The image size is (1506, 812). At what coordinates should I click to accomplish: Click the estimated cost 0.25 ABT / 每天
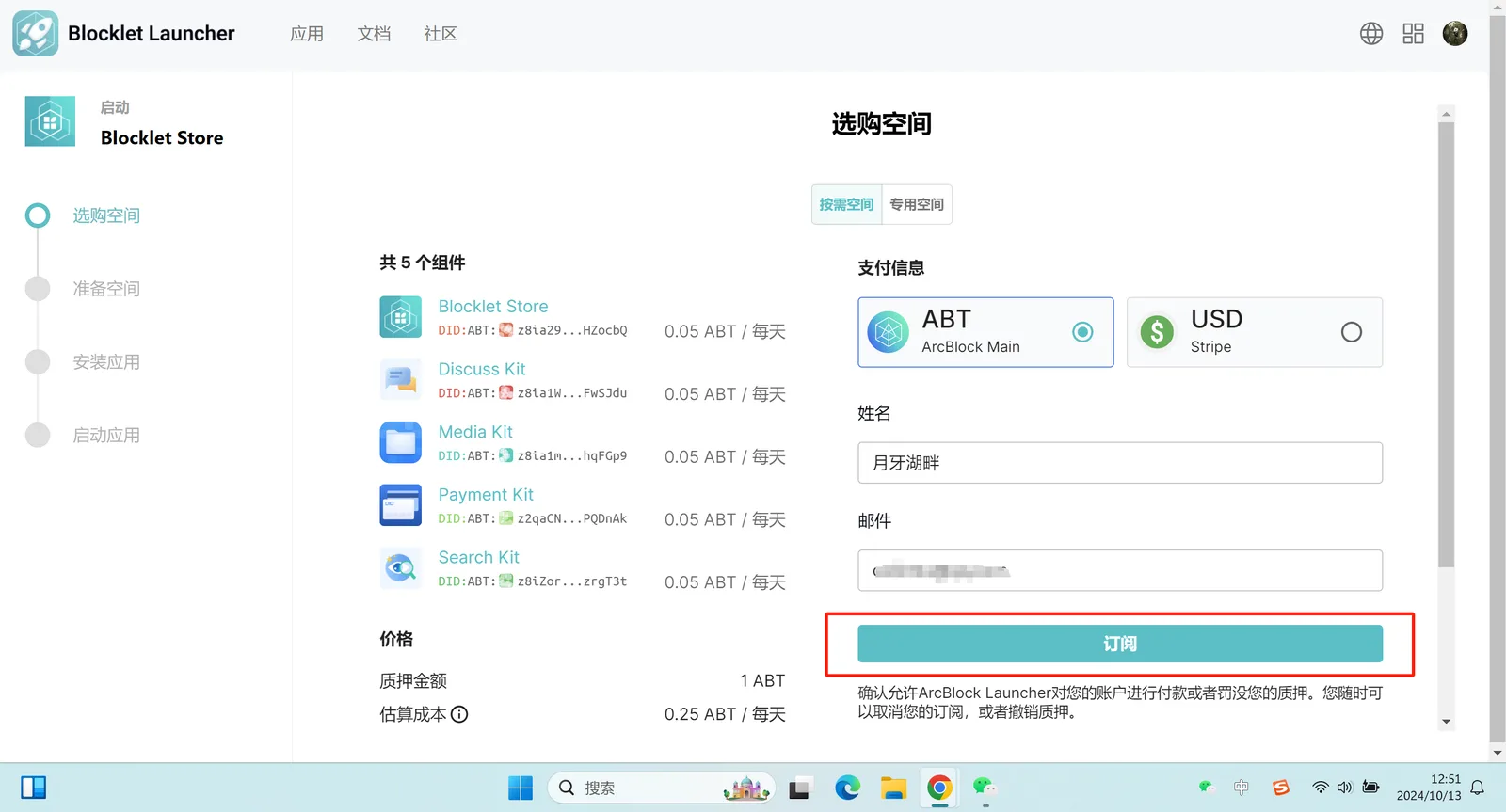[725, 714]
